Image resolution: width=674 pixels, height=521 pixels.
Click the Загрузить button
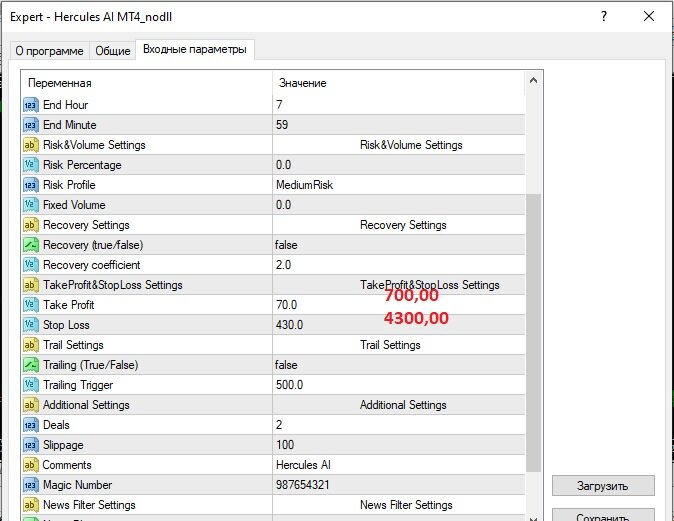point(603,486)
